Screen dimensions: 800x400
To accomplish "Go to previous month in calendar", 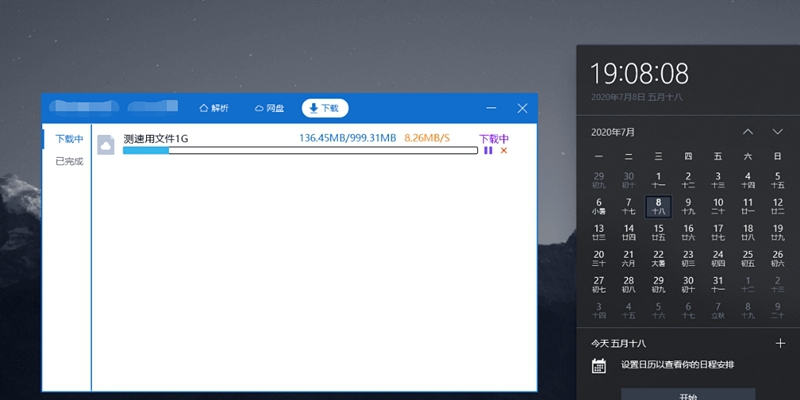I will click(747, 132).
